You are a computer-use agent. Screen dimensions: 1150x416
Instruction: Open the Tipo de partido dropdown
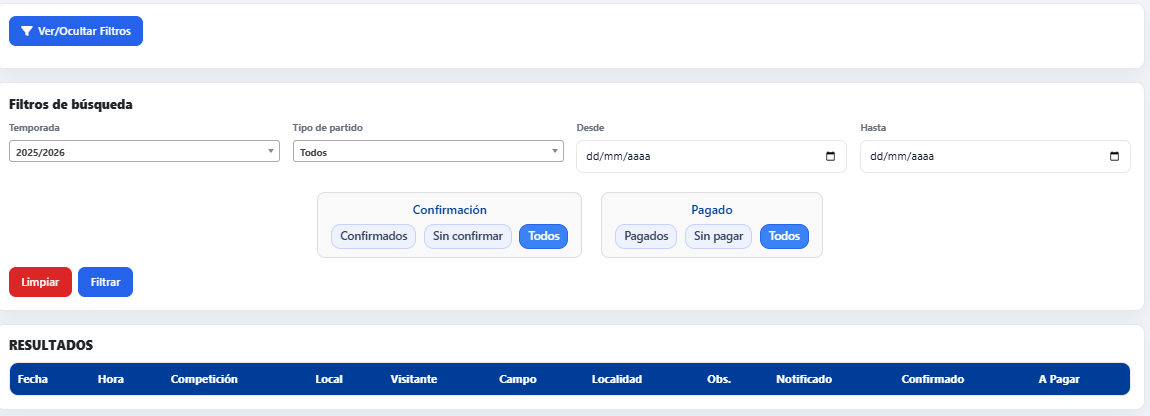click(428, 152)
